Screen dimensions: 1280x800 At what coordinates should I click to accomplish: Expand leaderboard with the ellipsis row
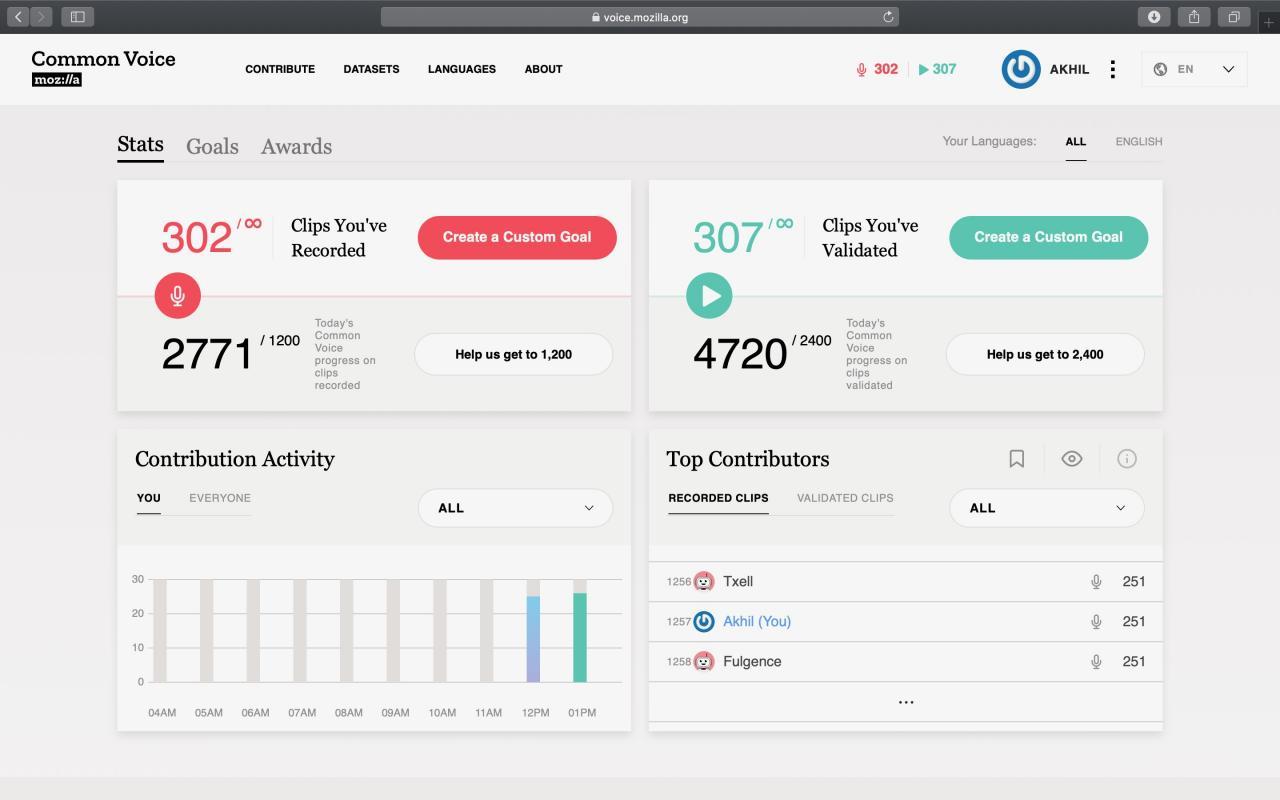(x=906, y=702)
